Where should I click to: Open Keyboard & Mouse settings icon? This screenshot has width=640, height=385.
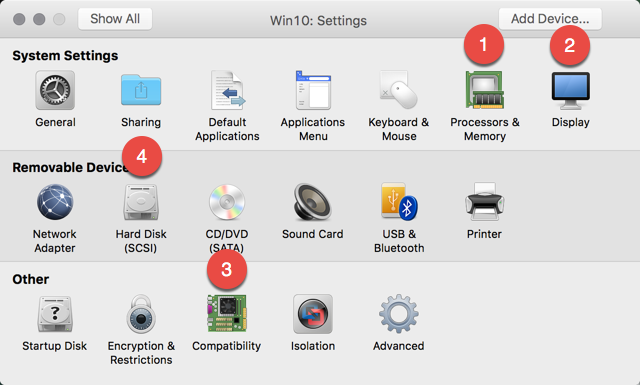399,90
